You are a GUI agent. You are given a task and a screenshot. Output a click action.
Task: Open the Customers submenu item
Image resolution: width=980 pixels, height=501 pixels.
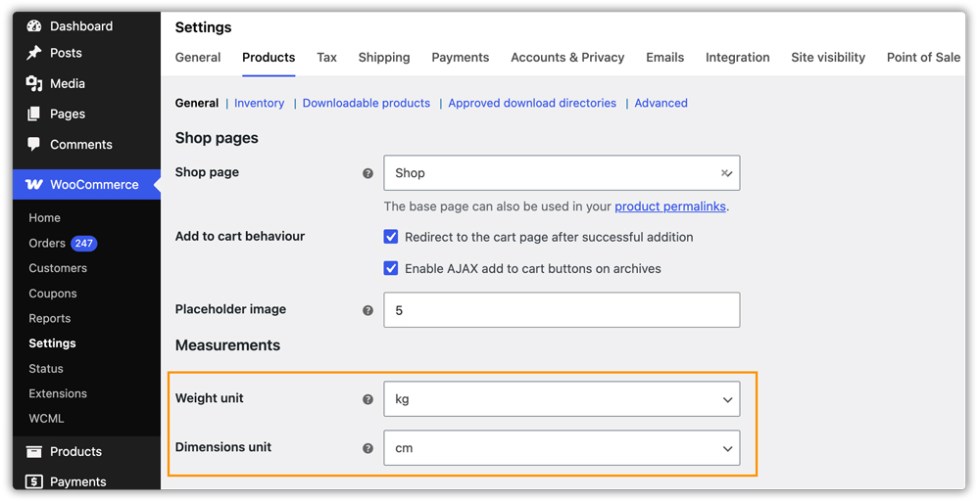[58, 268]
